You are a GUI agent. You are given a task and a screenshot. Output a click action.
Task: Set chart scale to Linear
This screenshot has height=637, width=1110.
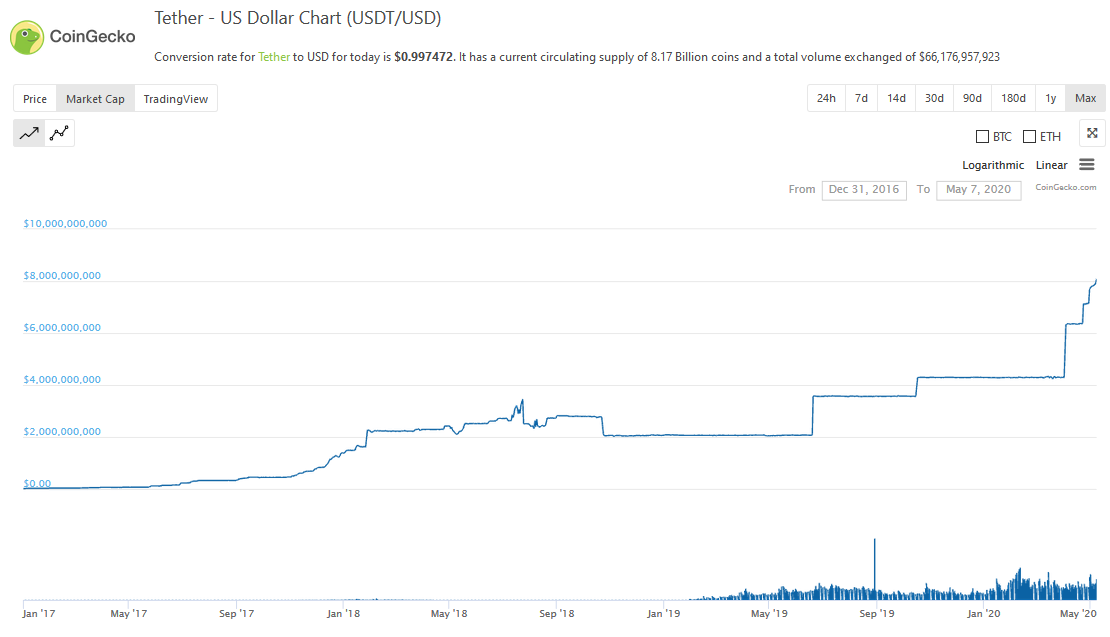(x=1051, y=165)
